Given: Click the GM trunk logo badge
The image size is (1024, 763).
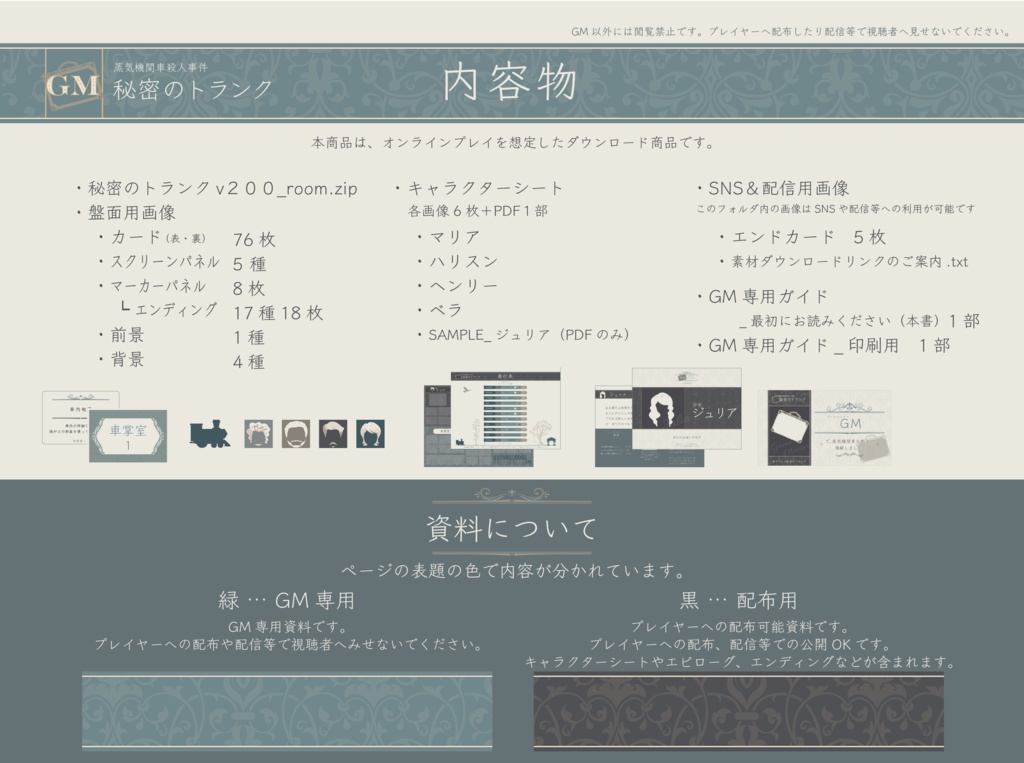Looking at the screenshot, I should tap(73, 84).
